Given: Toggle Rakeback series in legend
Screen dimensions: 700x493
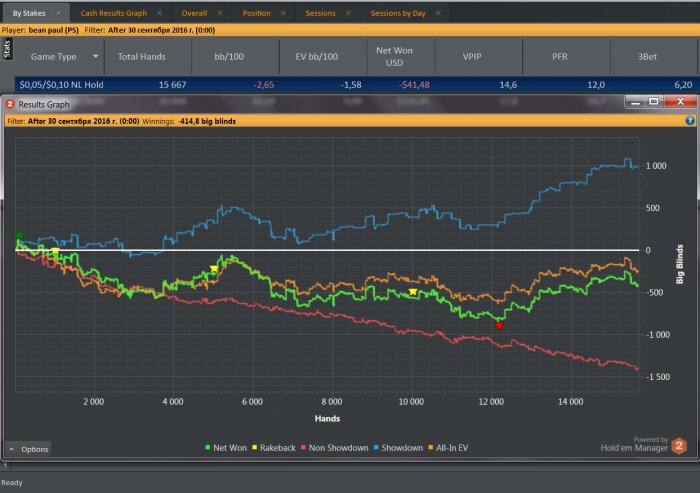Looking at the screenshot, I should (x=274, y=447).
